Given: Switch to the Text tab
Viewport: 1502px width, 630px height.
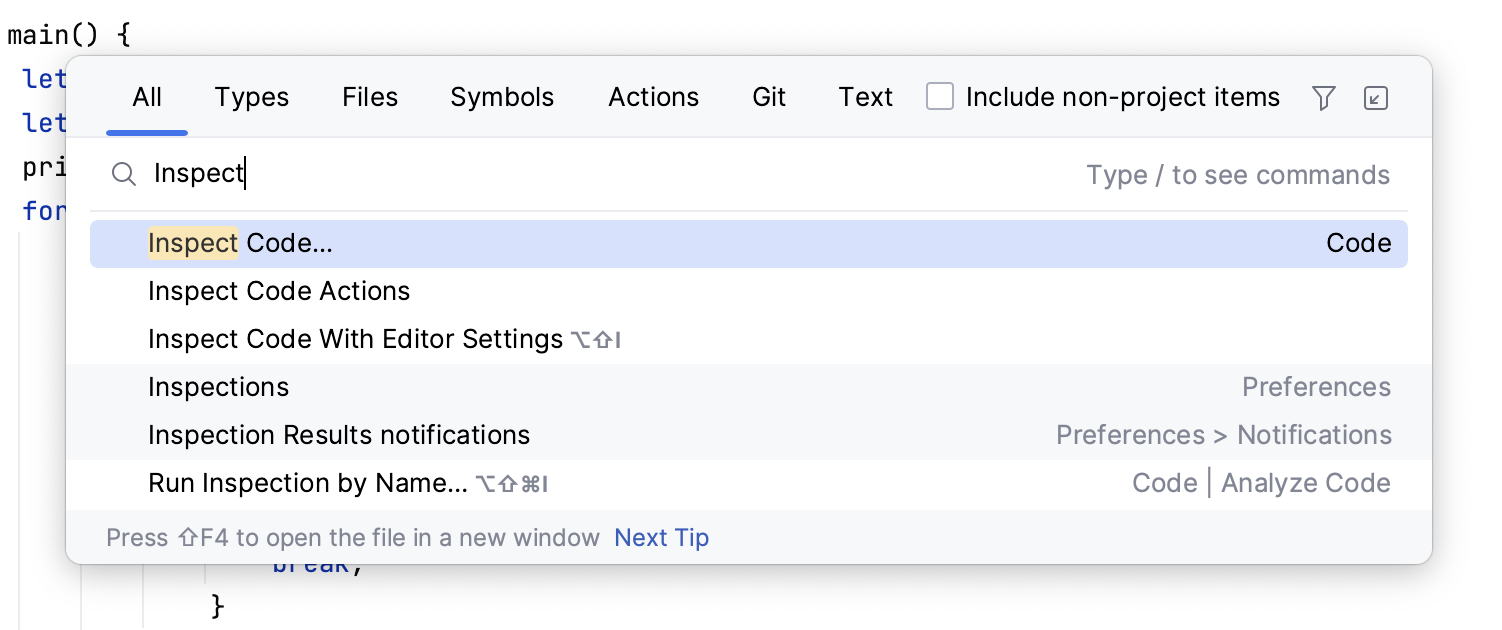Looking at the screenshot, I should pos(864,97).
